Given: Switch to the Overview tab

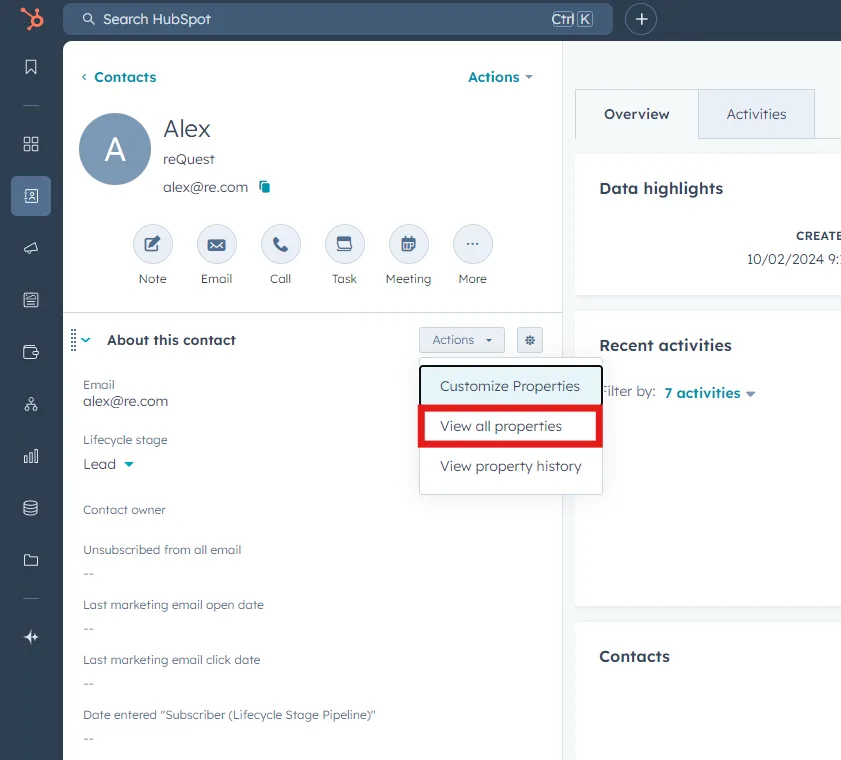Looking at the screenshot, I should [x=637, y=114].
